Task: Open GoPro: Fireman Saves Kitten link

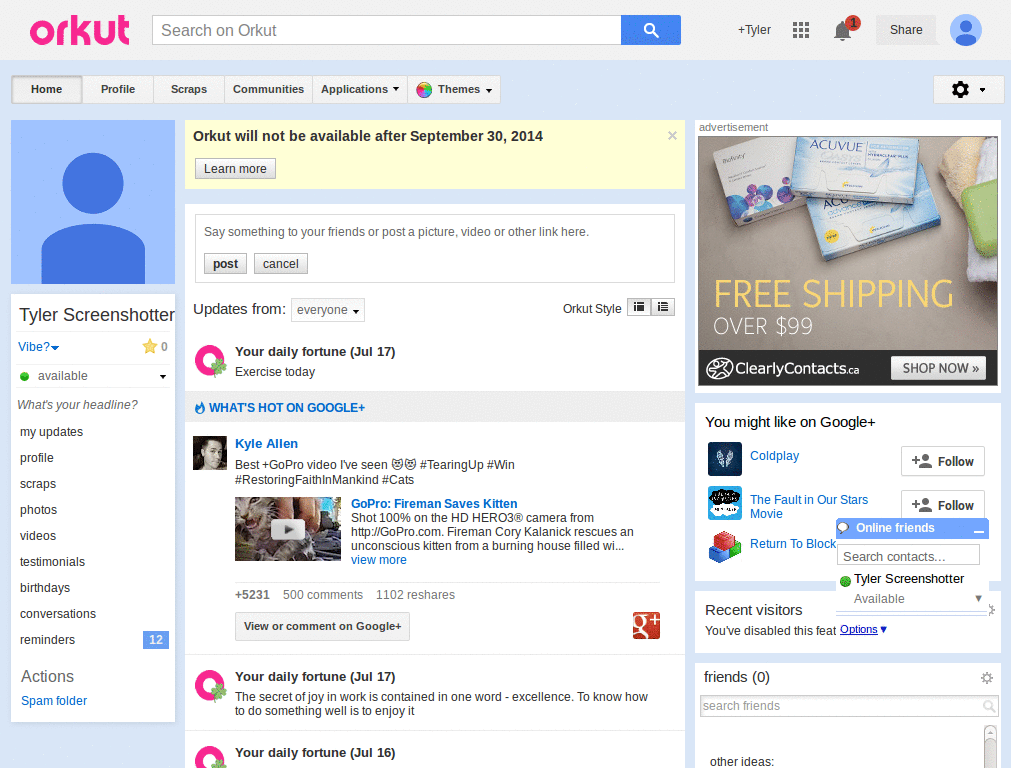Action: pos(434,504)
